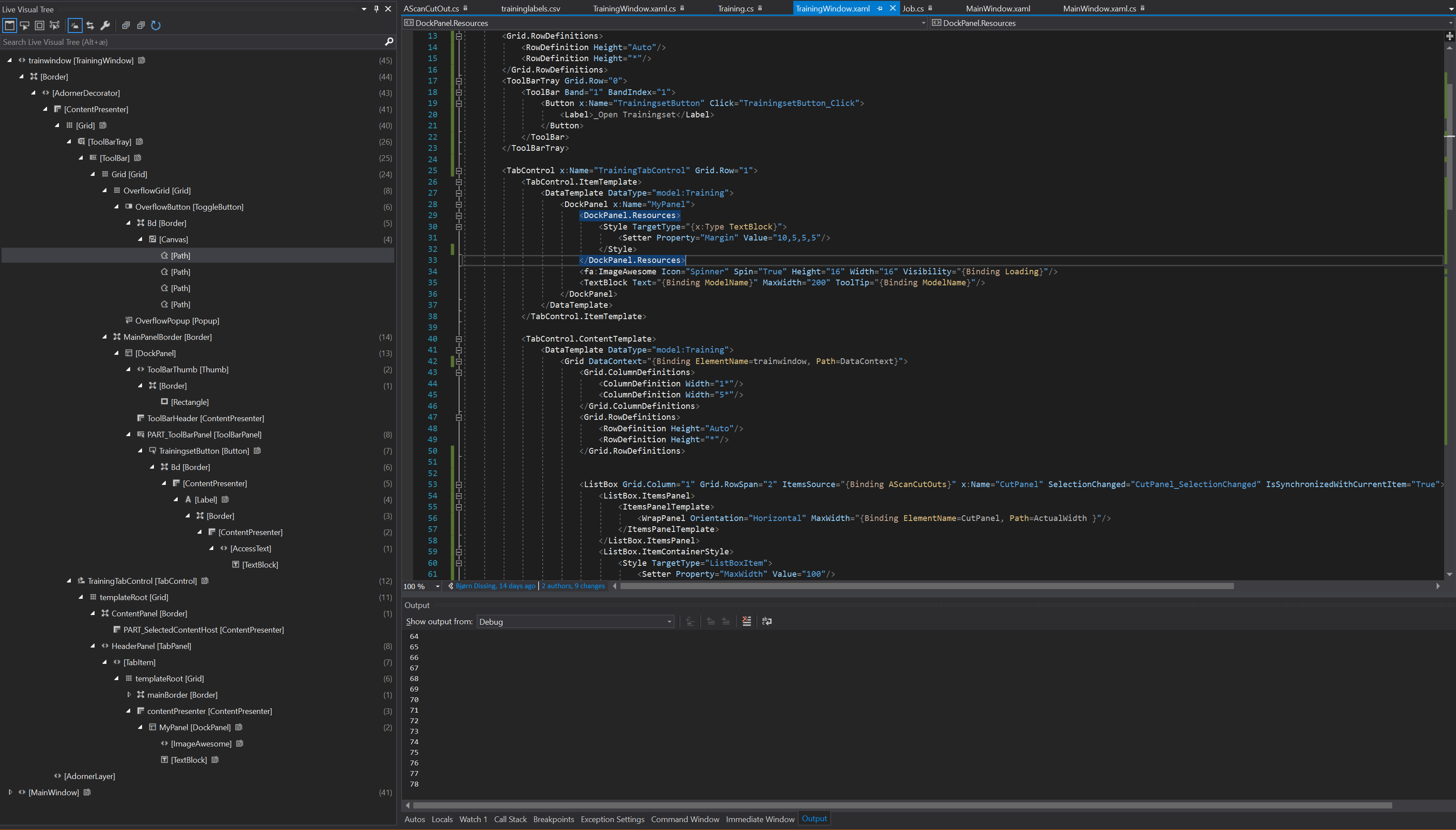The image size is (1456, 830).
Task: Open the Show output from Debug dropdown
Action: click(x=575, y=621)
